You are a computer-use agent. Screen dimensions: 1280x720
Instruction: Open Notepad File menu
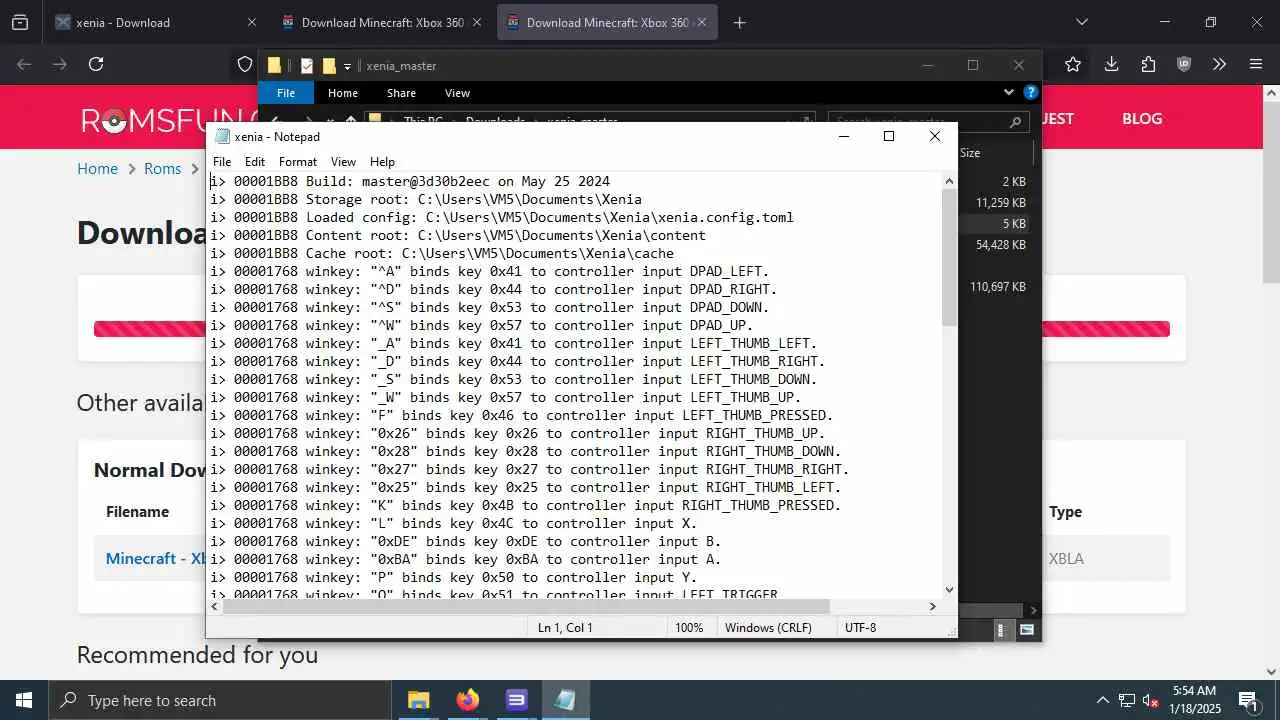(222, 161)
